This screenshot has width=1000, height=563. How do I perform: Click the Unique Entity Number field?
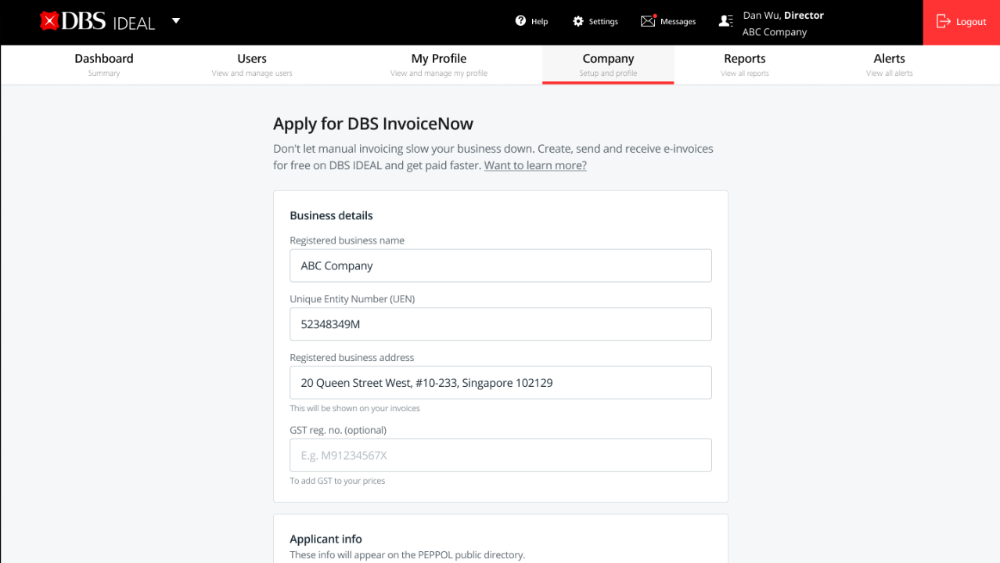[x=501, y=324]
